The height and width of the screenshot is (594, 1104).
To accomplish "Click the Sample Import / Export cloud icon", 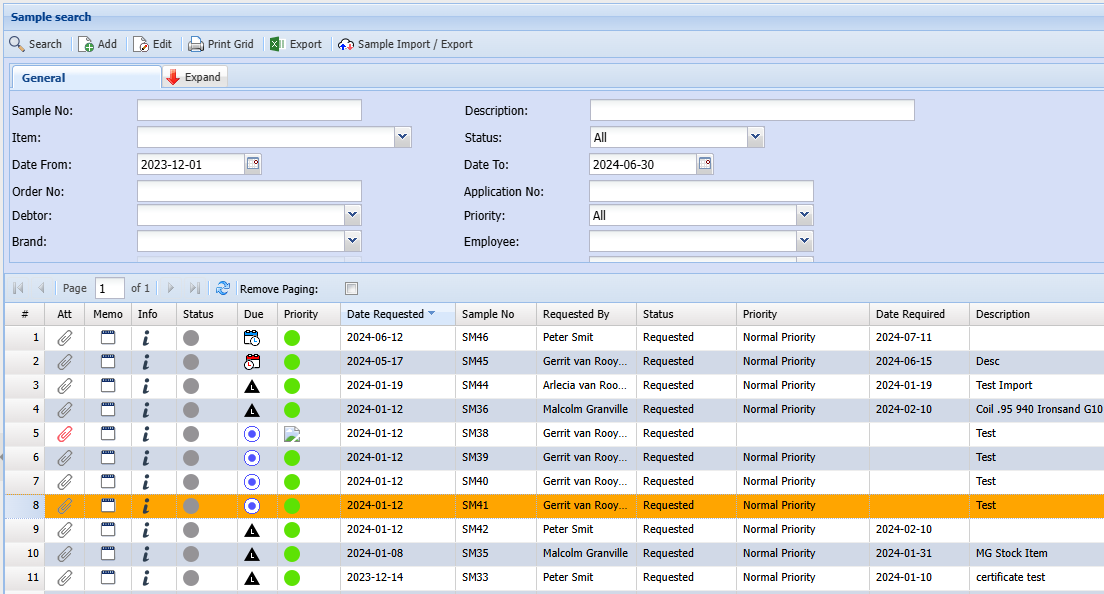I will tap(346, 44).
